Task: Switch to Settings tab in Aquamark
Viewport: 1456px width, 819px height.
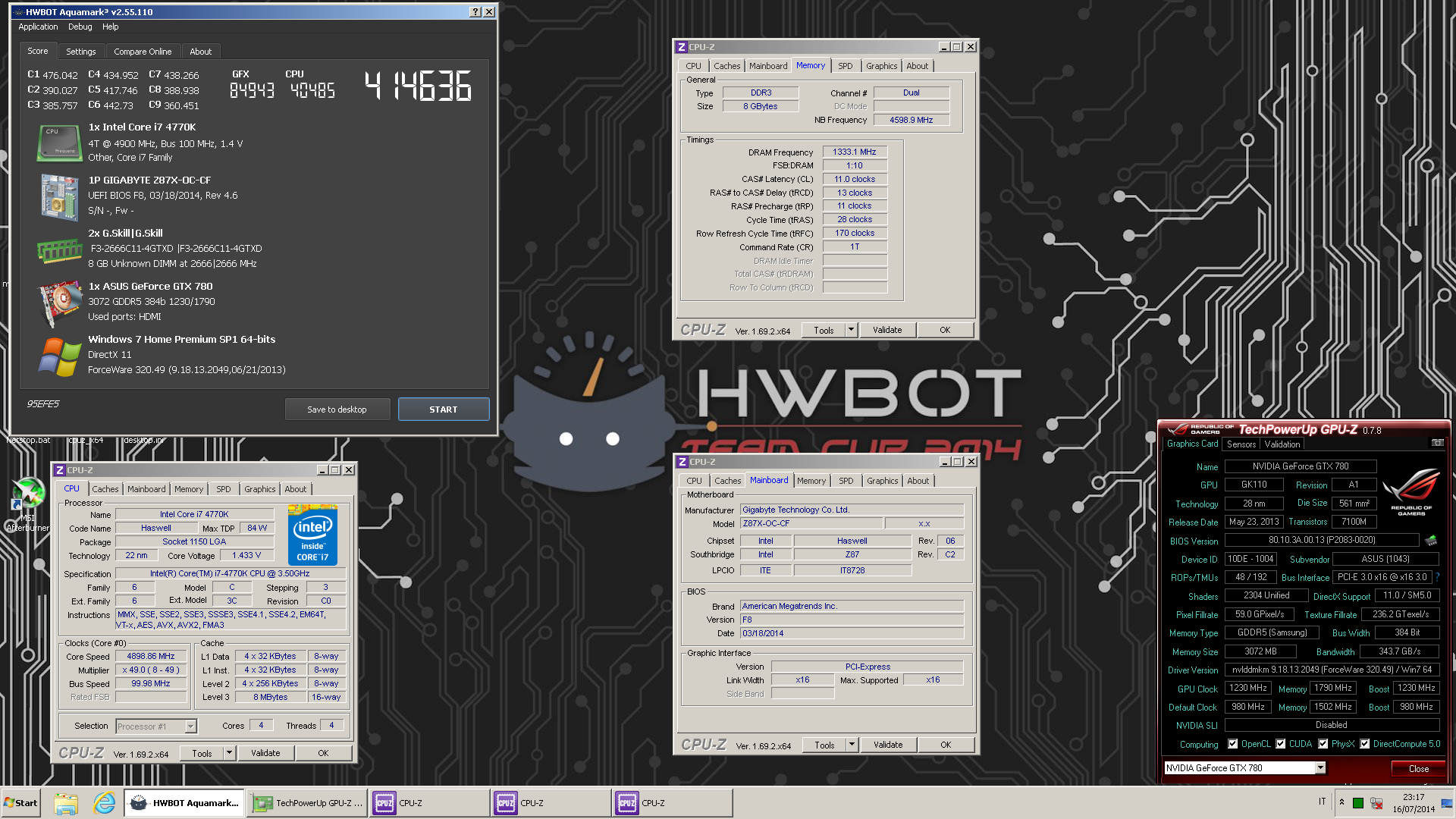Action: [x=80, y=52]
